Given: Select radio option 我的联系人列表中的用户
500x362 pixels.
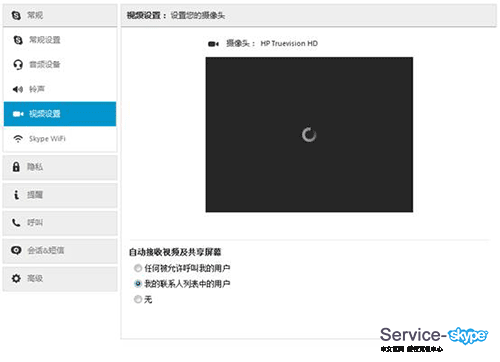Looking at the screenshot, I should tap(138, 284).
